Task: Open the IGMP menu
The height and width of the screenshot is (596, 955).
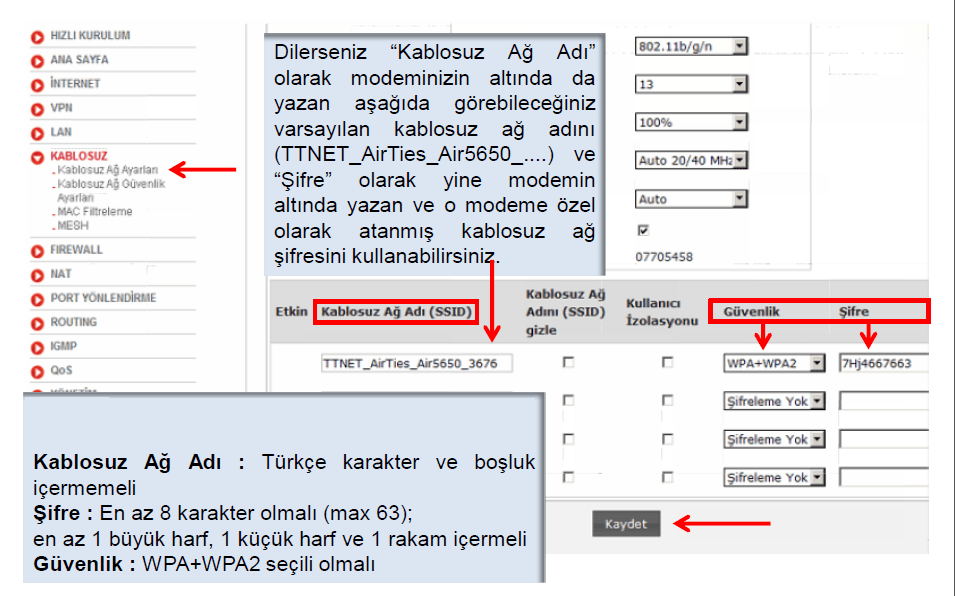Action: point(63,346)
